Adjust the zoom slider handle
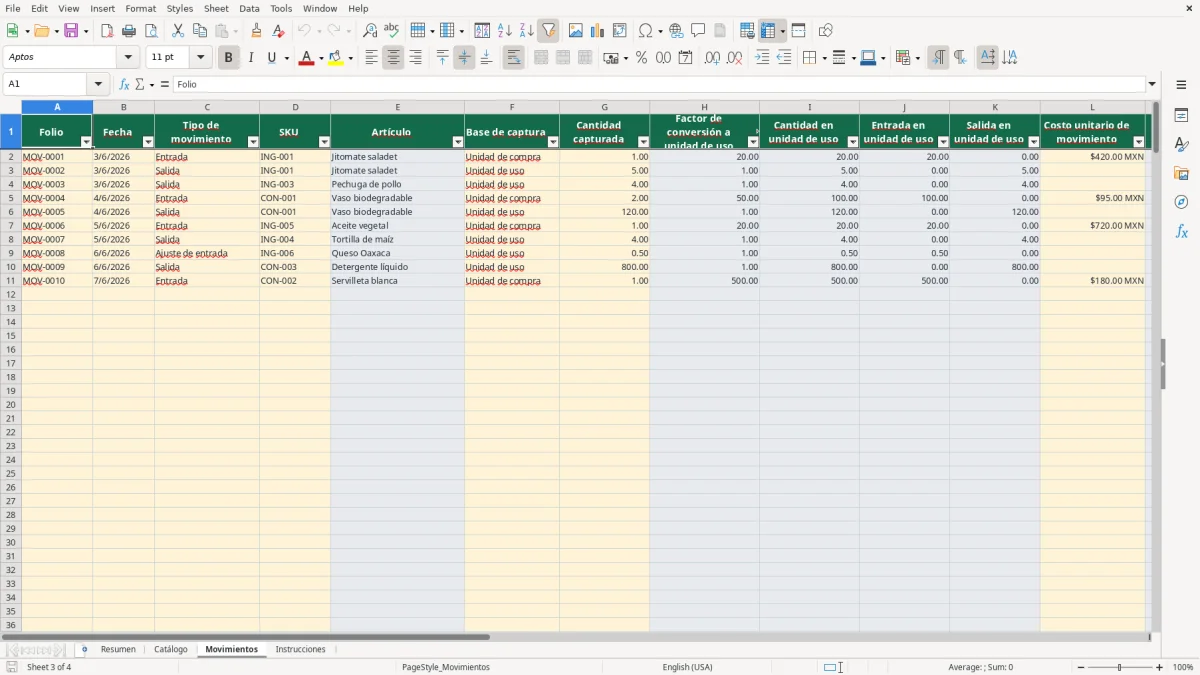The width and height of the screenshot is (1200, 675). point(1120,667)
